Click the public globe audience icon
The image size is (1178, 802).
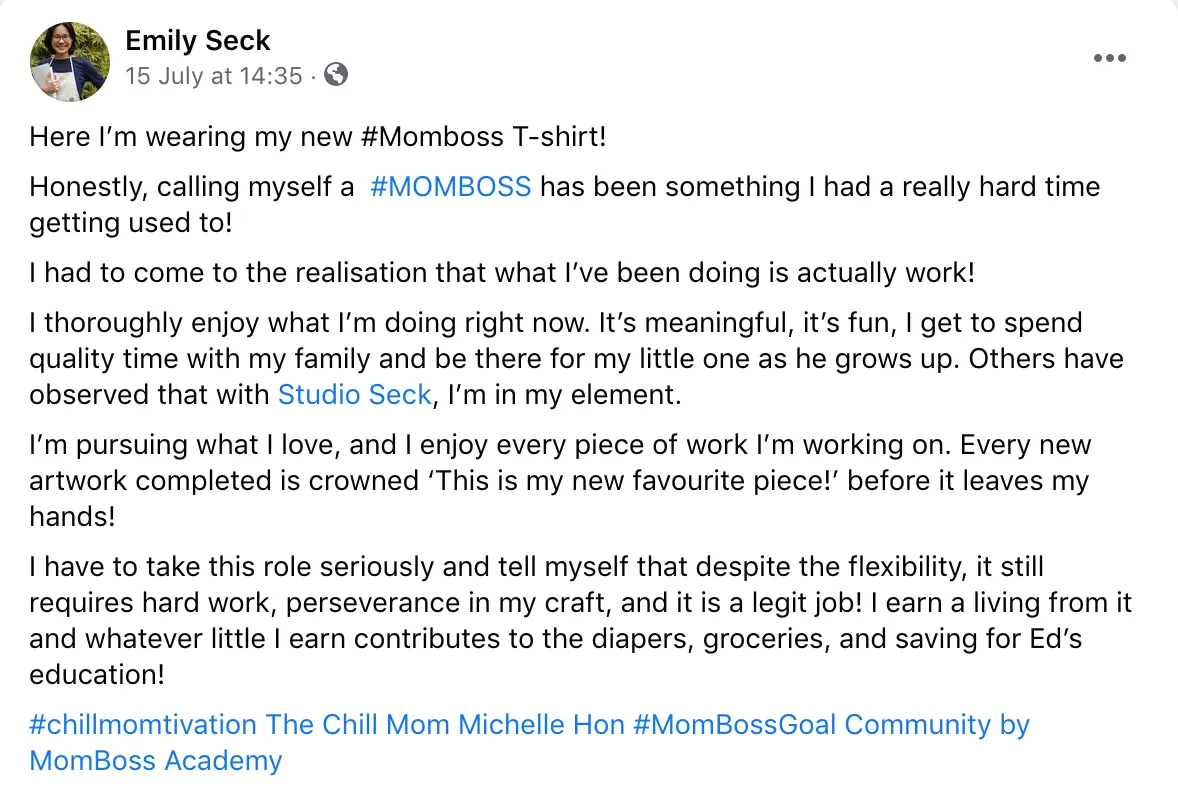tap(337, 75)
